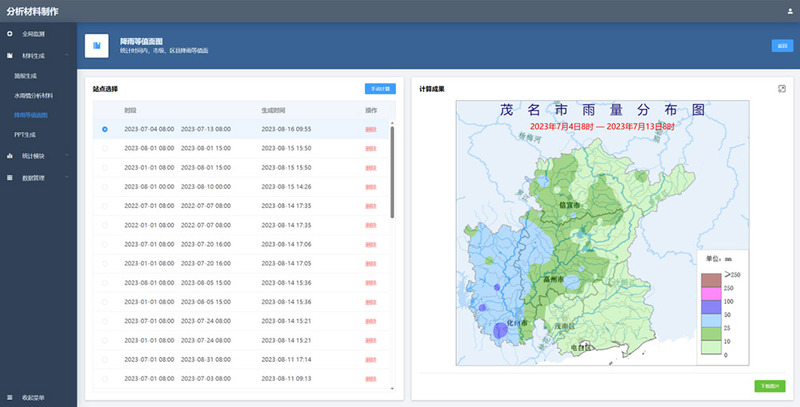Click the 材料生成 folder icon in sidebar
This screenshot has width=800, height=407.
(10, 56)
